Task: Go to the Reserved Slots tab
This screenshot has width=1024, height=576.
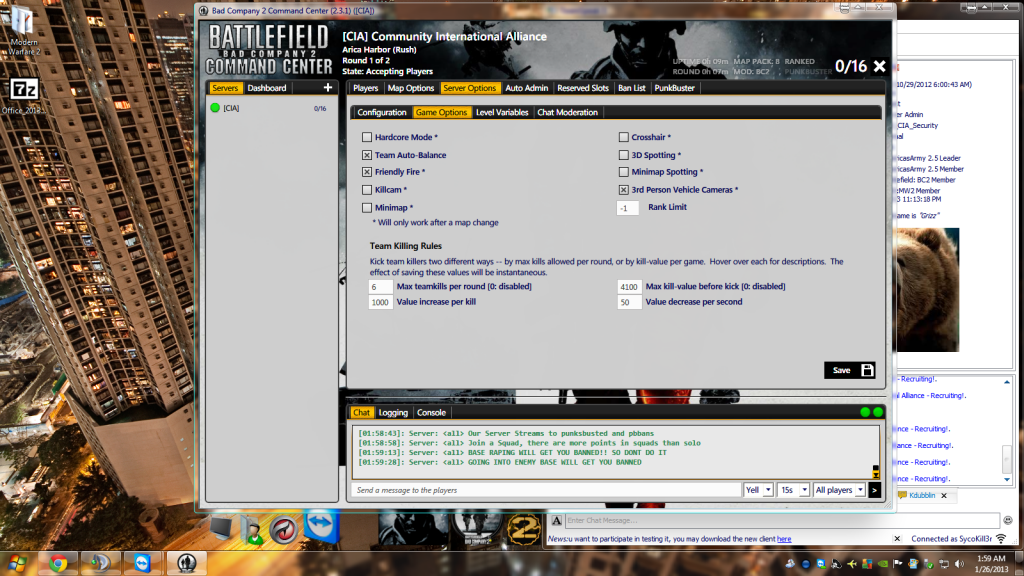Action: [583, 88]
